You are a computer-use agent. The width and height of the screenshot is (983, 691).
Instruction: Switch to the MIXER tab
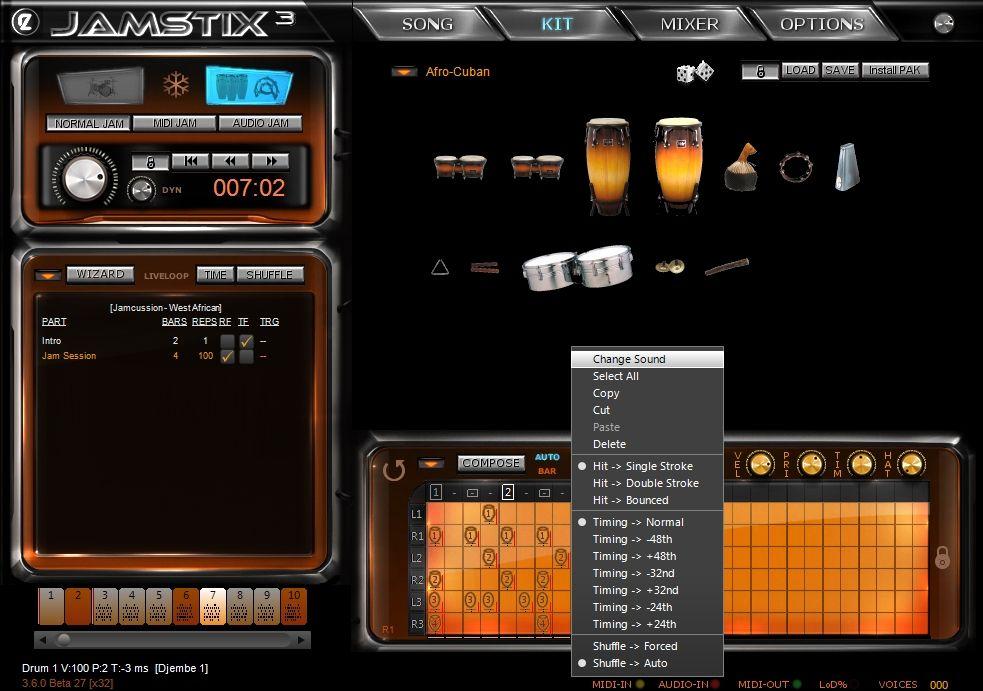[x=689, y=24]
